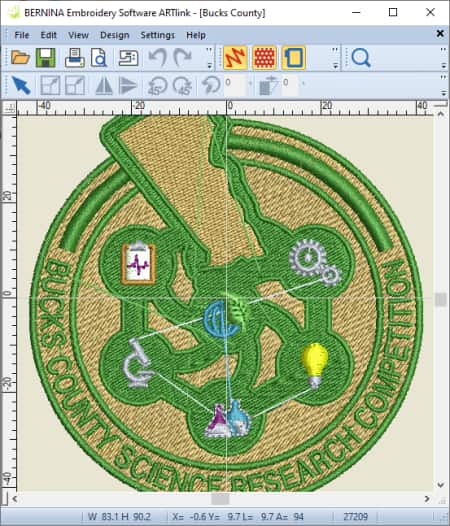Screen dimensions: 450x526
Task: Click the horizontal scrollbar left arrow
Action: coord(14,499)
